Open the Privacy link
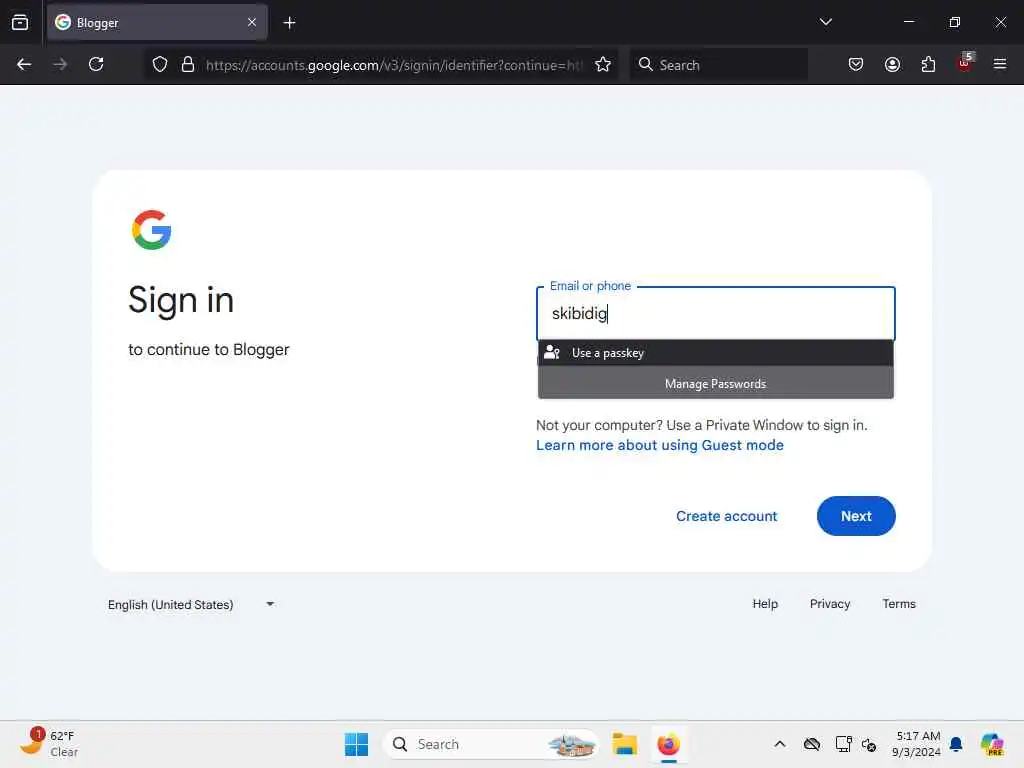 (x=829, y=604)
